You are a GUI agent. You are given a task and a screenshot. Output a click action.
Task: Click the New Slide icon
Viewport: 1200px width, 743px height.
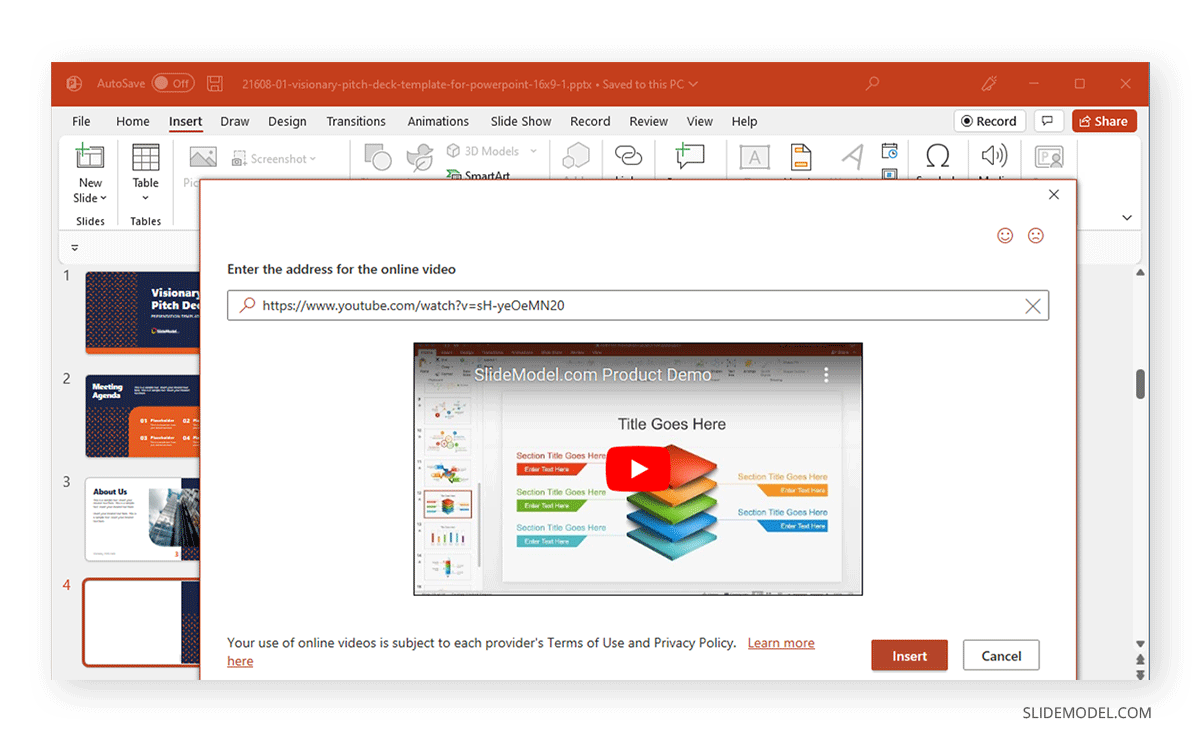(x=90, y=157)
